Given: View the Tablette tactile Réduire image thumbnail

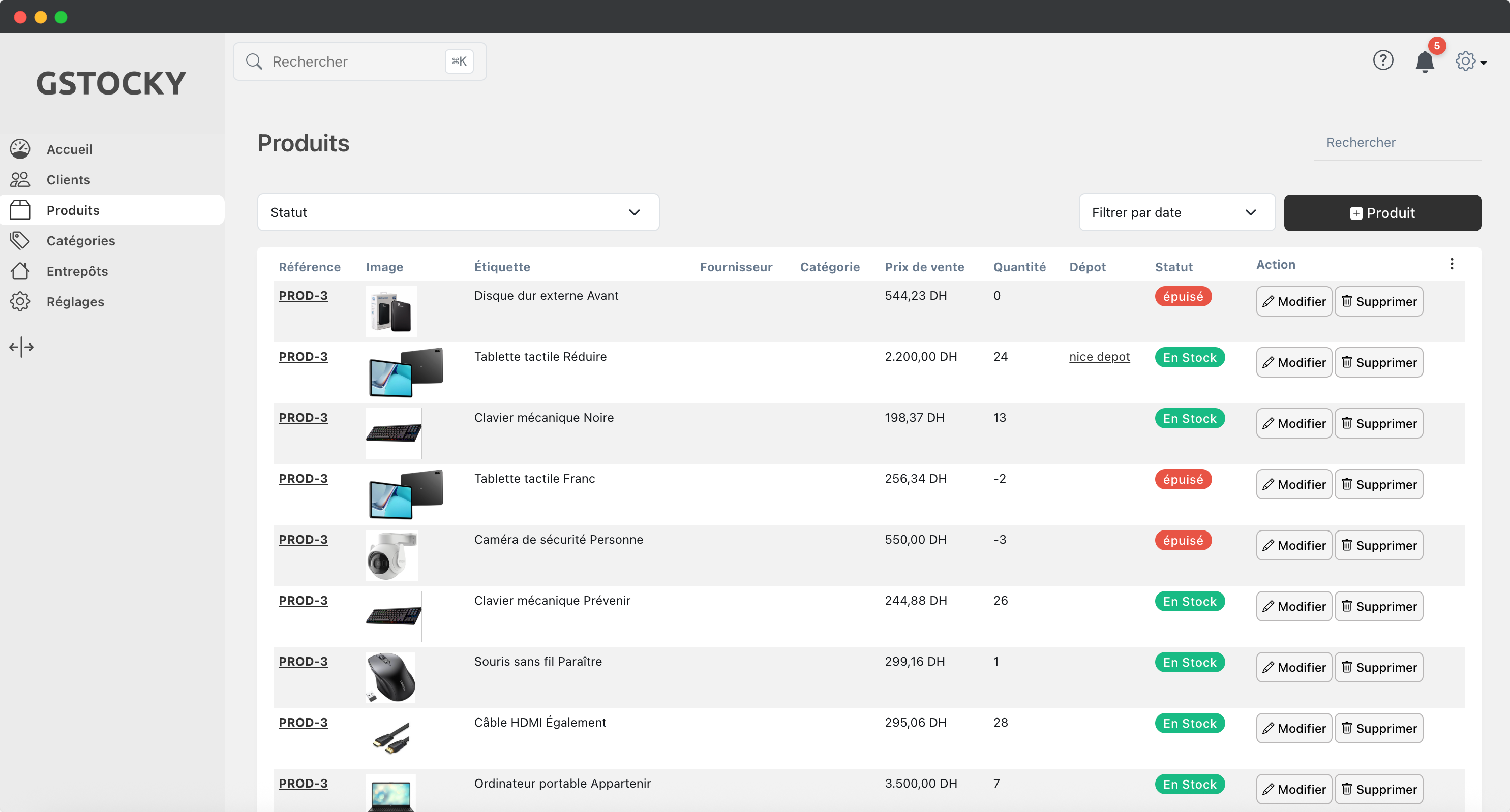Looking at the screenshot, I should (x=405, y=371).
